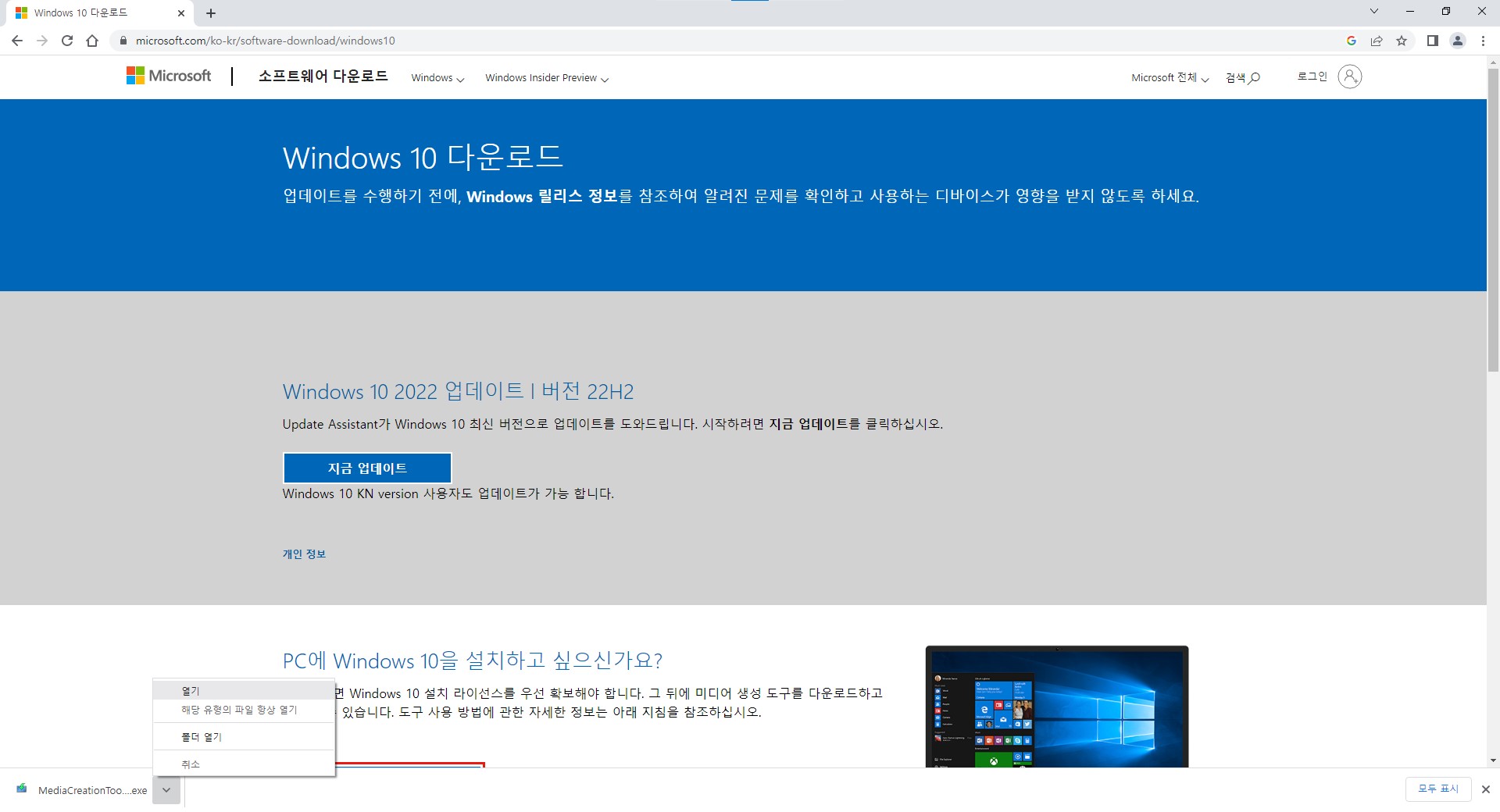Click the Windows 10 KN version note

[448, 493]
